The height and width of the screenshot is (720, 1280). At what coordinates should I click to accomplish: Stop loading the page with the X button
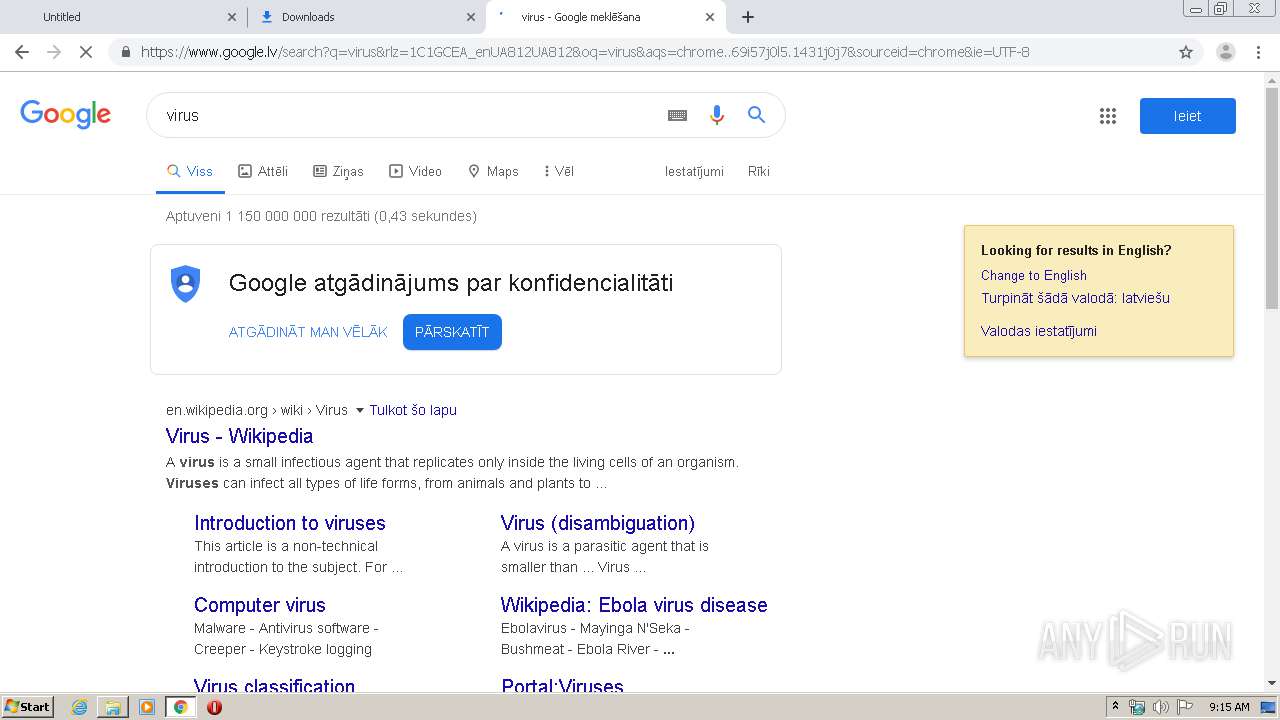pos(86,52)
